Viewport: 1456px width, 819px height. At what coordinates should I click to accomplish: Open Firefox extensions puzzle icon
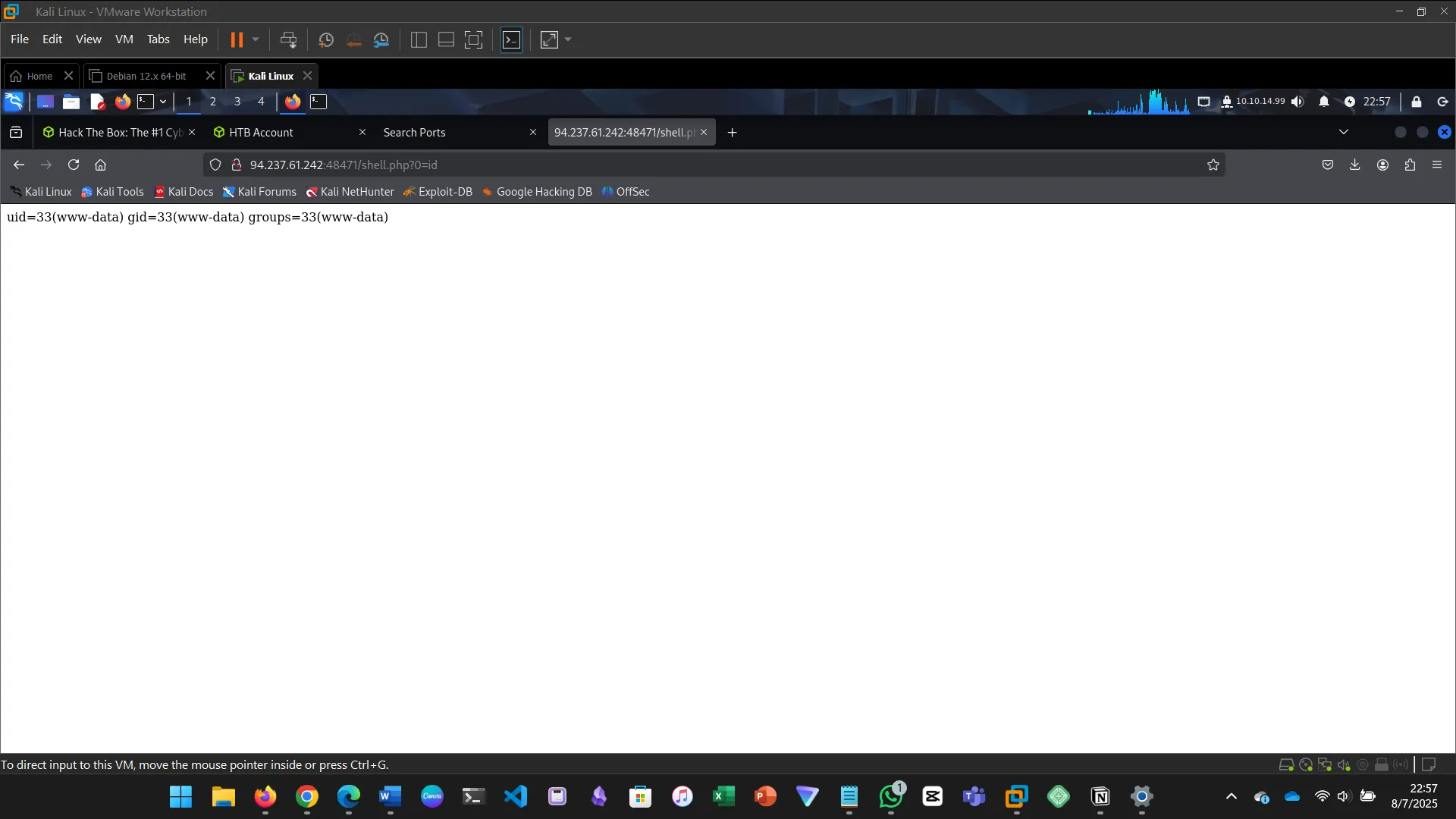1410,165
